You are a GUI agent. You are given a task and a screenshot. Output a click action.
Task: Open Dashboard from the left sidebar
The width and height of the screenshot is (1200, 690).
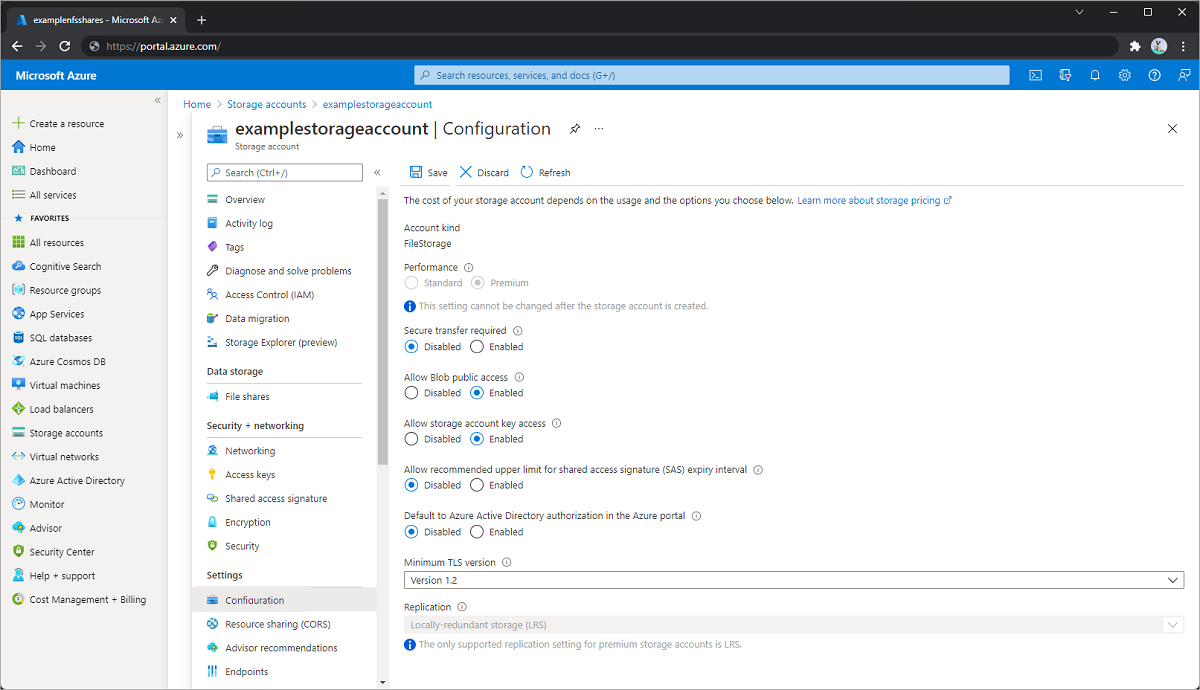pos(53,171)
